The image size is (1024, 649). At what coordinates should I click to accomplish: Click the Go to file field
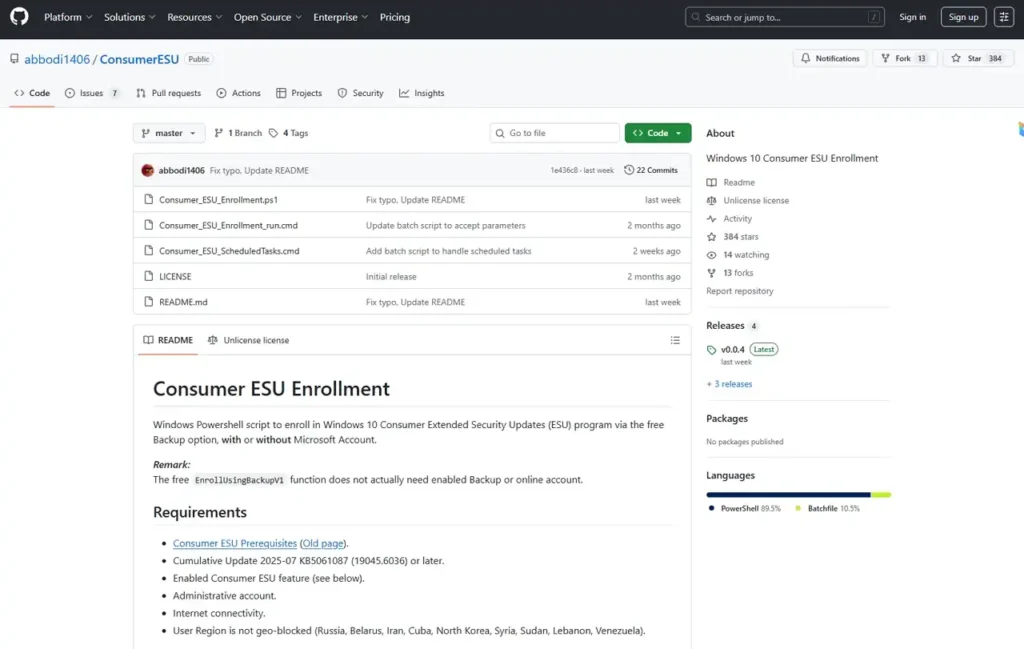[555, 133]
